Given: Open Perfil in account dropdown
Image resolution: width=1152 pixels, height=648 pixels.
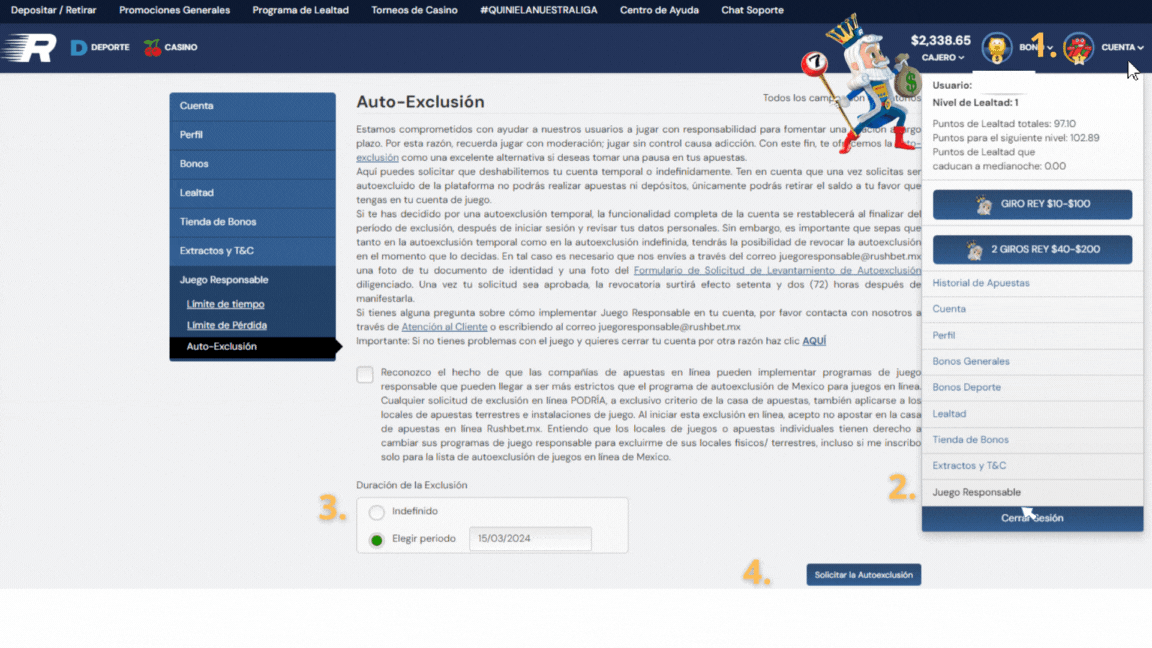Looking at the screenshot, I should pyautogui.click(x=1032, y=336).
